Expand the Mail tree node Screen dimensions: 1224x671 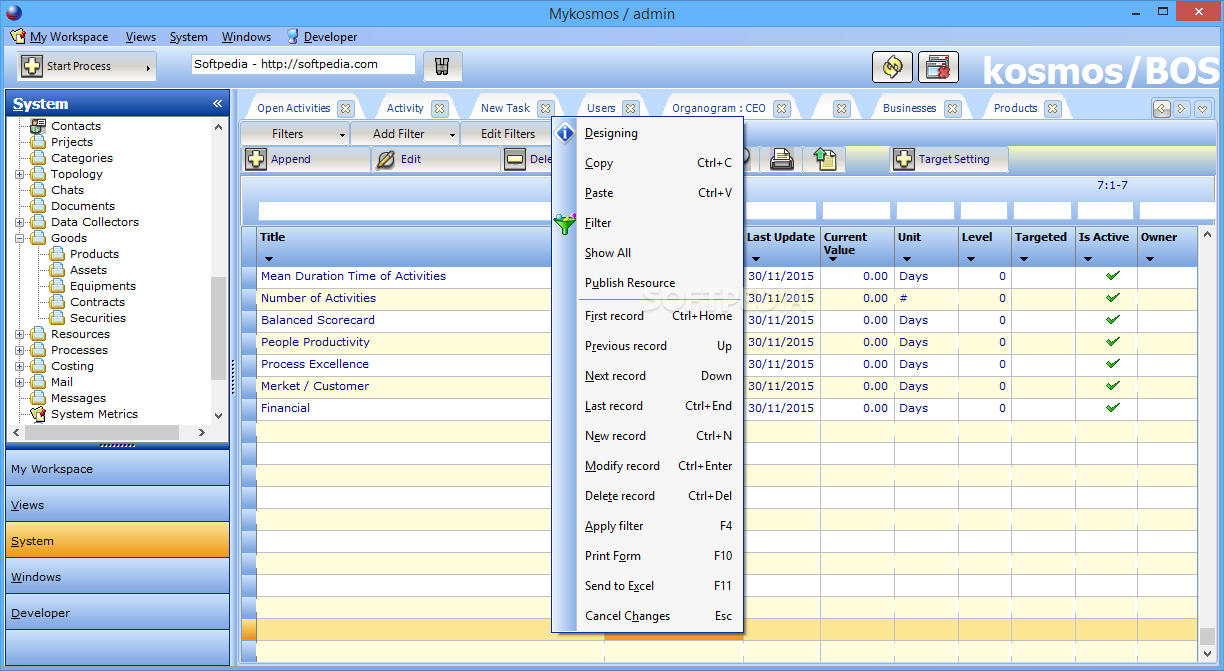tap(20, 382)
